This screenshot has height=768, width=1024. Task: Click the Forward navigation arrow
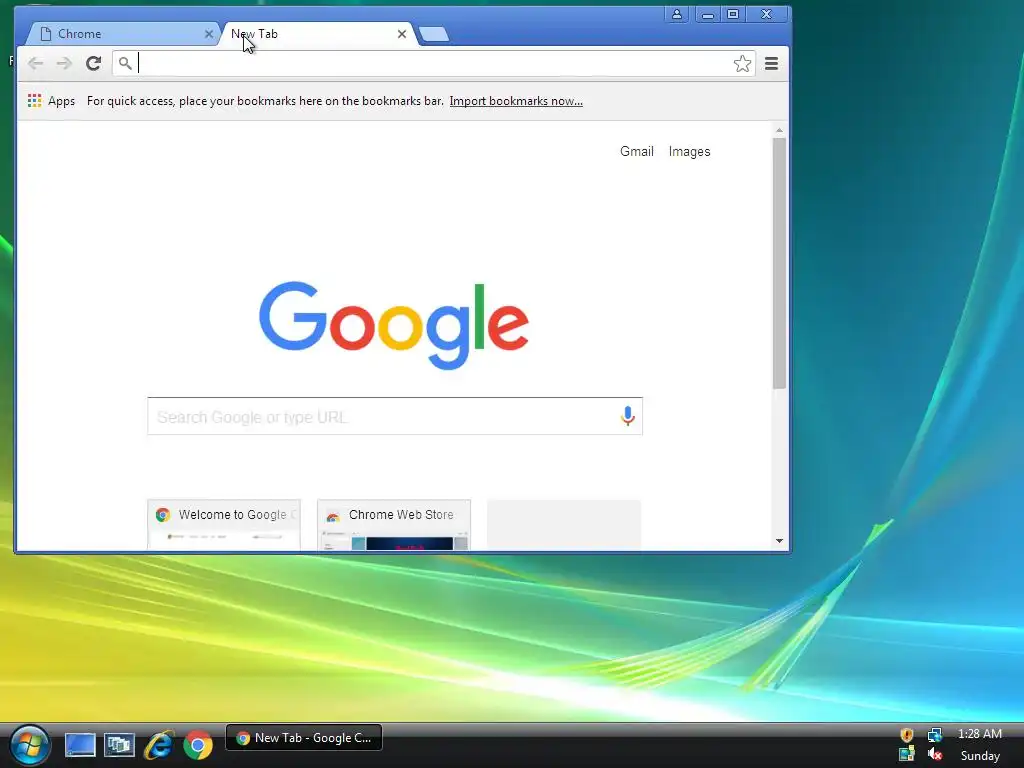pos(64,63)
